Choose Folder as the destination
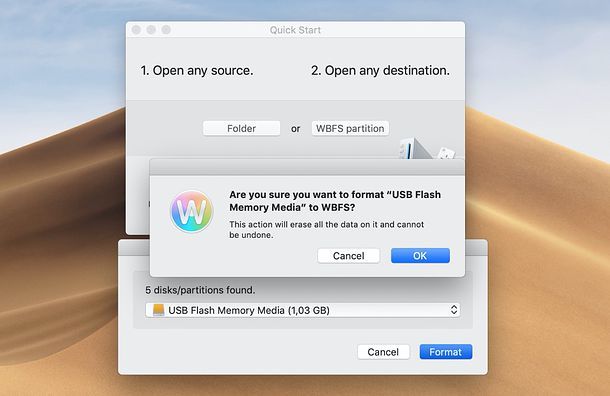 coord(241,128)
